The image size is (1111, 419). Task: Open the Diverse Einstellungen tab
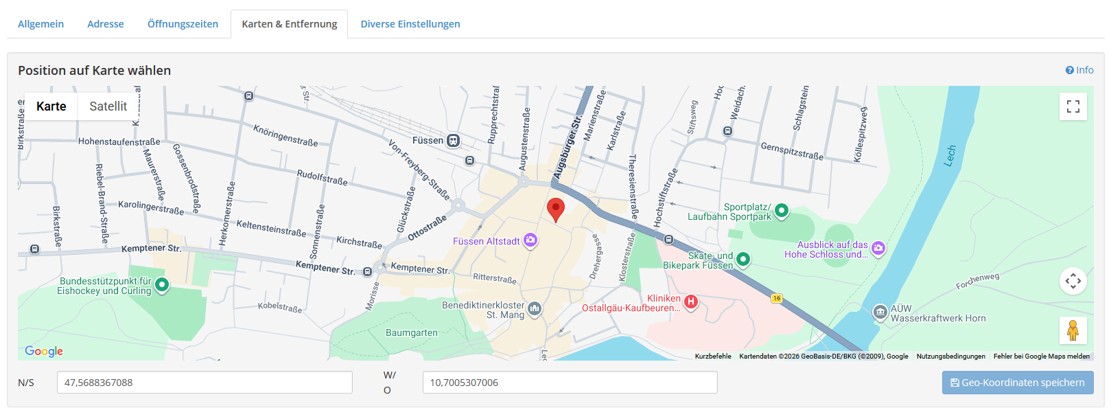(x=410, y=24)
